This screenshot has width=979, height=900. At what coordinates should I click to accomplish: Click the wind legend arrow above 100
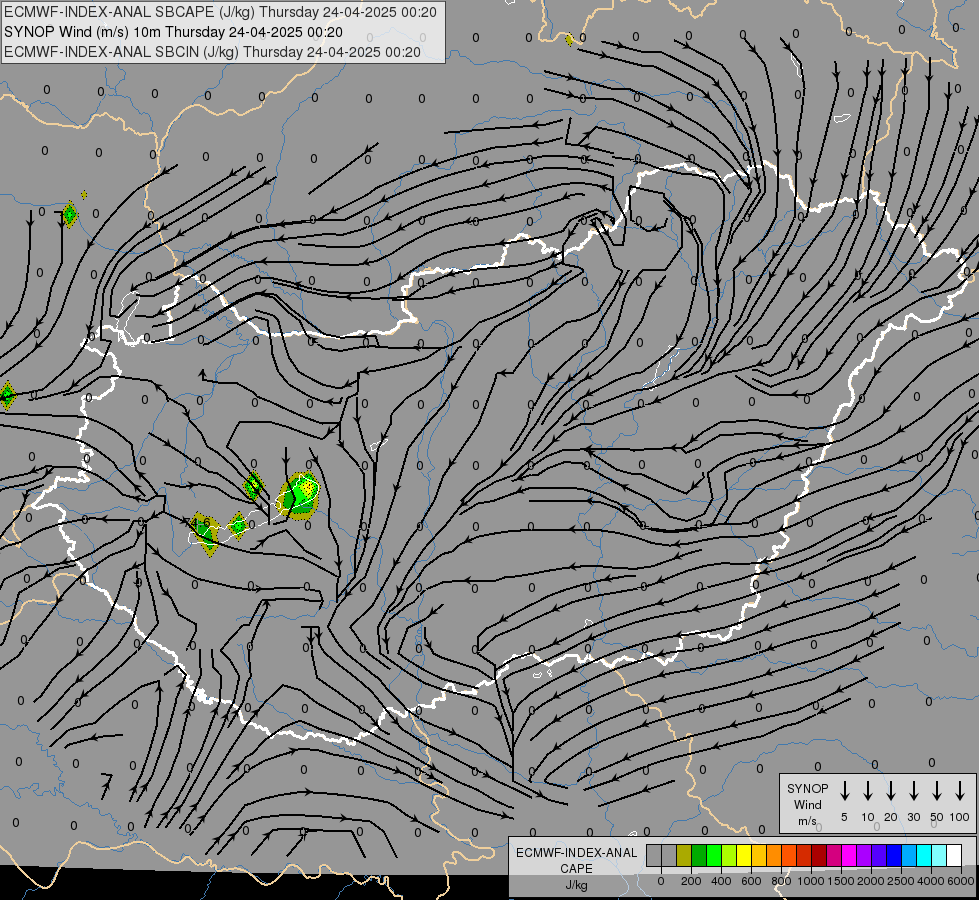coord(960,791)
